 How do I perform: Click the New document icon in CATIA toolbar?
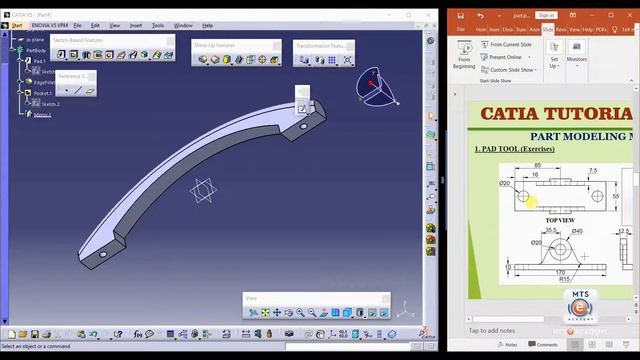click(11, 334)
